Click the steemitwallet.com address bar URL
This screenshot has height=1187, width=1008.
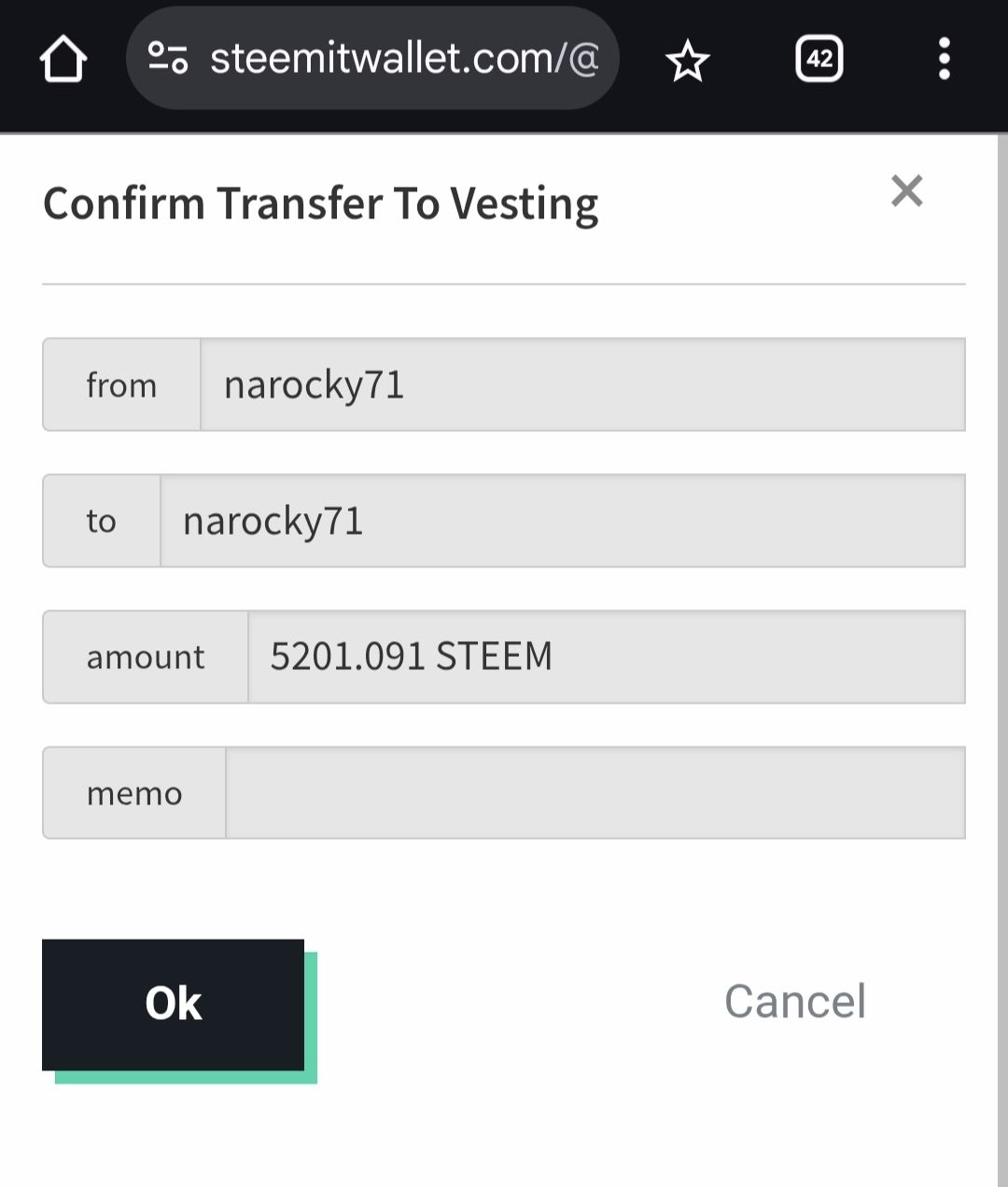[403, 59]
